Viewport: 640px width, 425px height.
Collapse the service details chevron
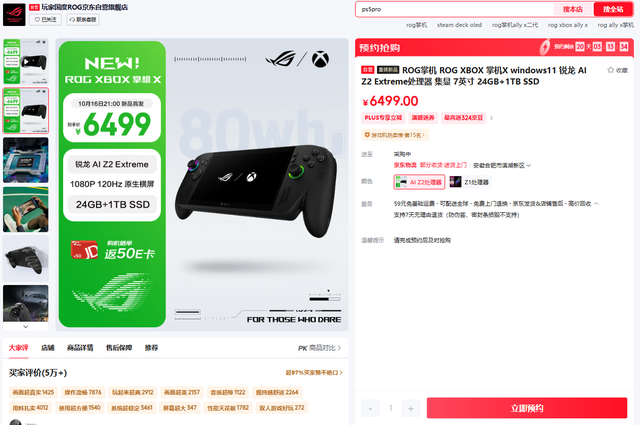tap(596, 203)
